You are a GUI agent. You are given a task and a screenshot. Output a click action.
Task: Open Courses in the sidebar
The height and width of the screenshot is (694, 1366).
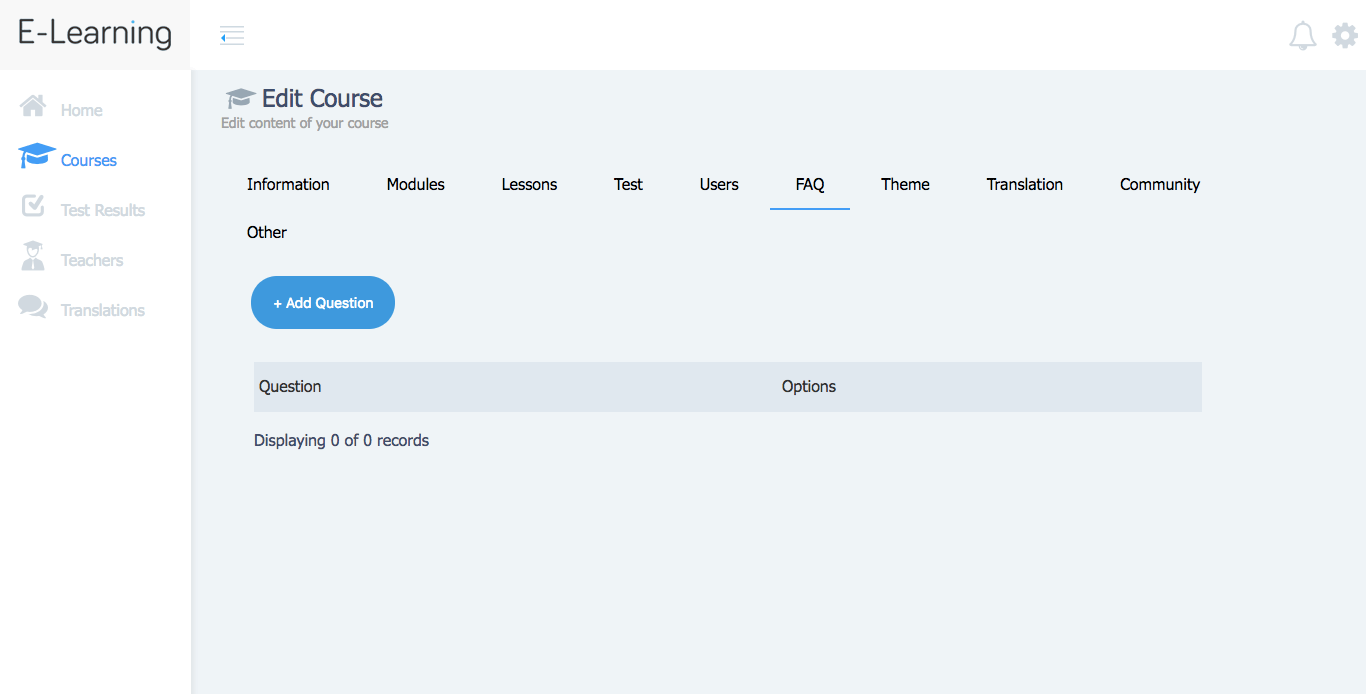89,160
